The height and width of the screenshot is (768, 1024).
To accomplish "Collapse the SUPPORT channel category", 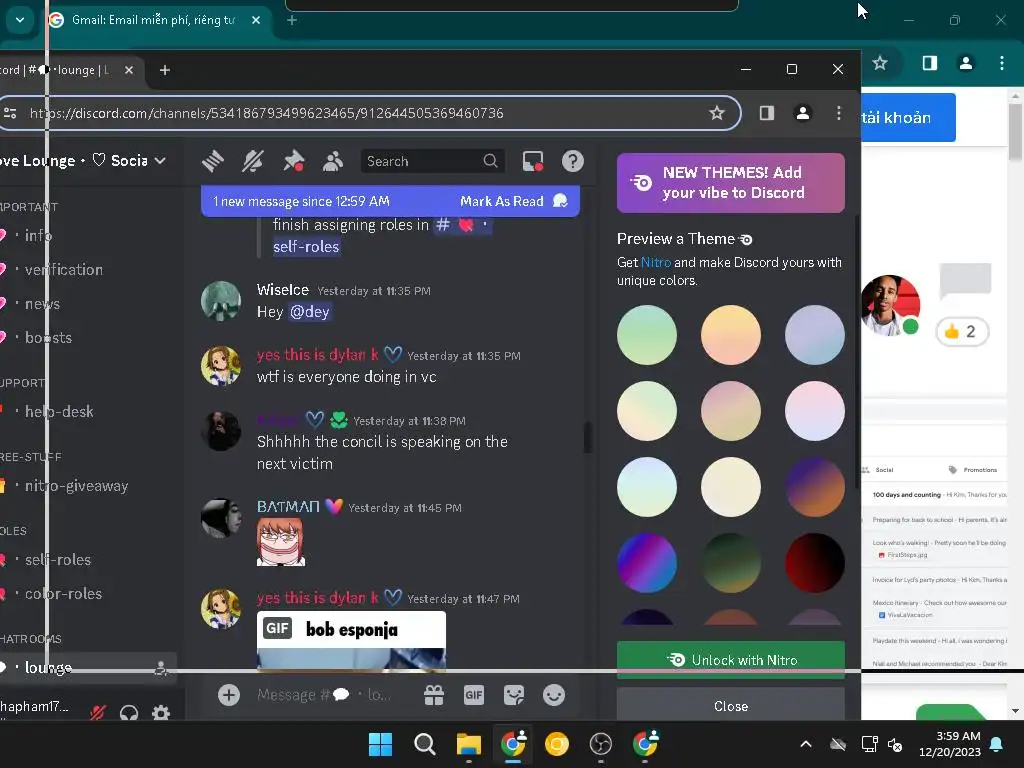I will 22,383.
